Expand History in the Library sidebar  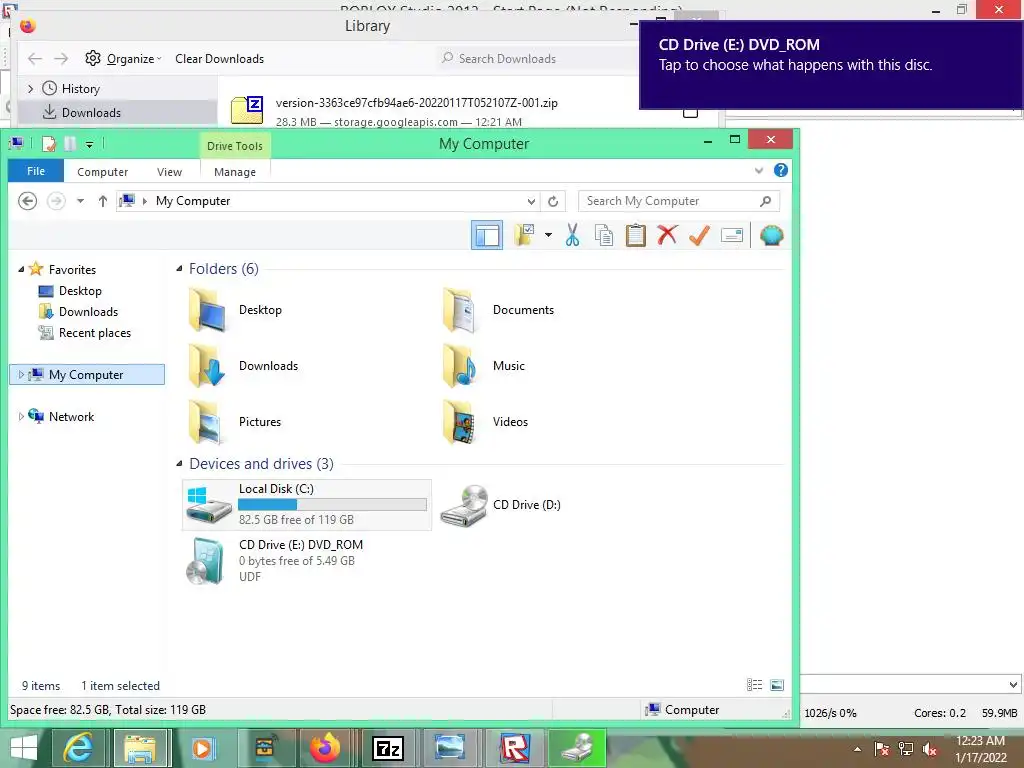coord(30,88)
